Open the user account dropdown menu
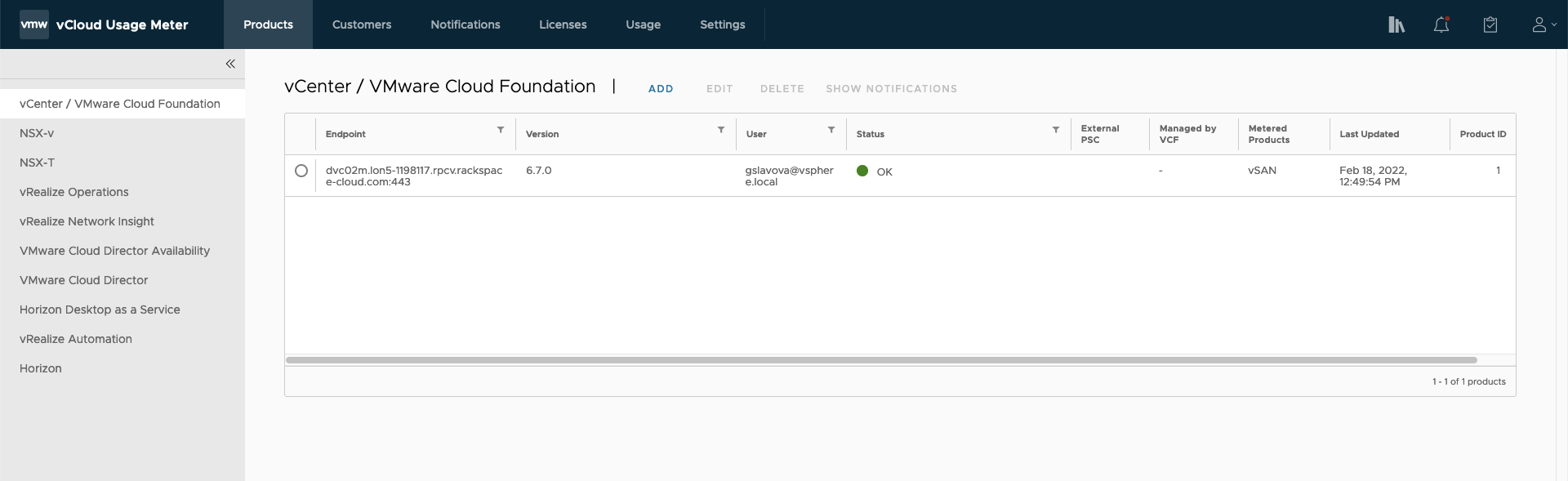This screenshot has width=1568, height=481. [x=1543, y=24]
